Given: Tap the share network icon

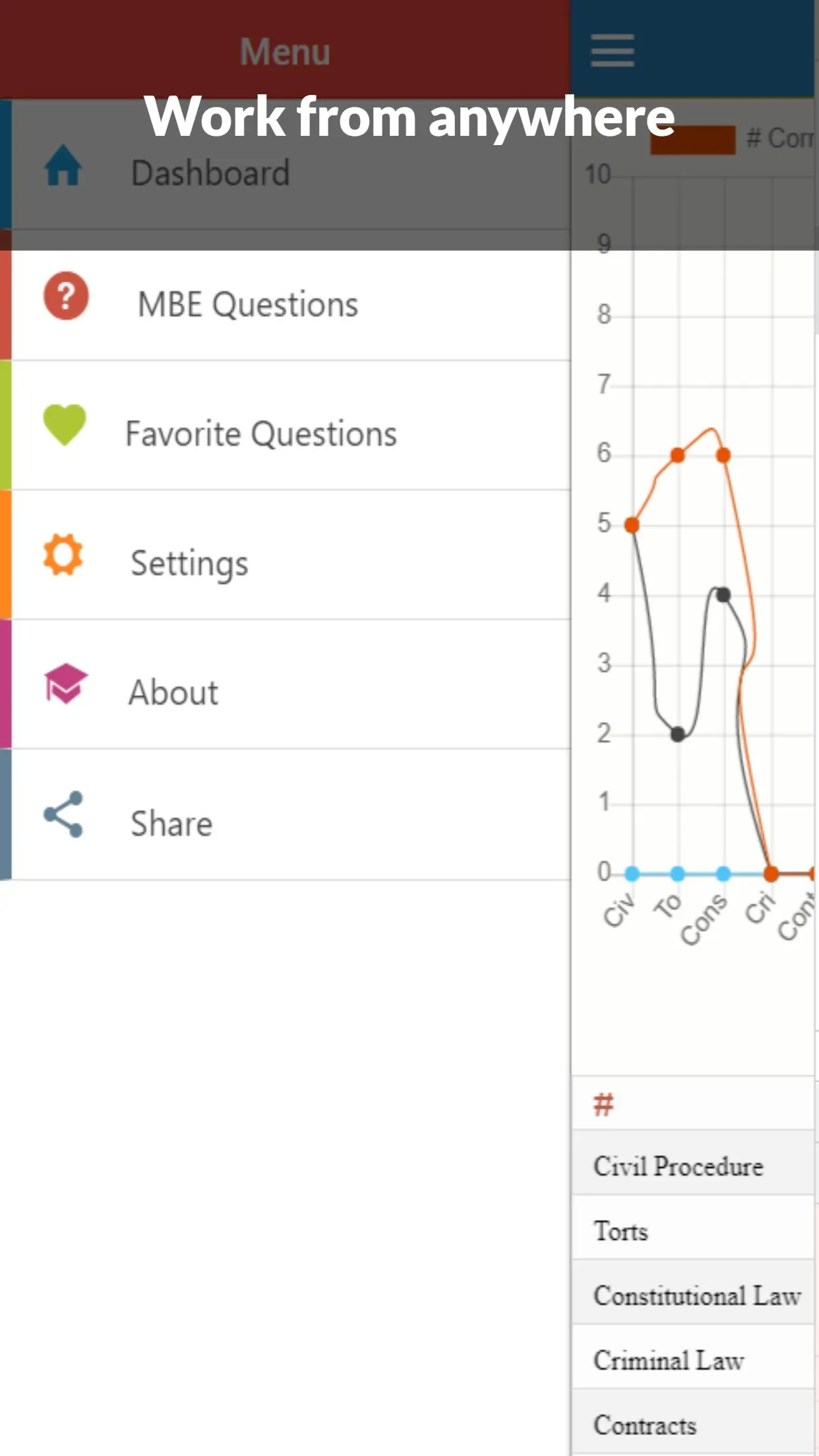Looking at the screenshot, I should (63, 814).
